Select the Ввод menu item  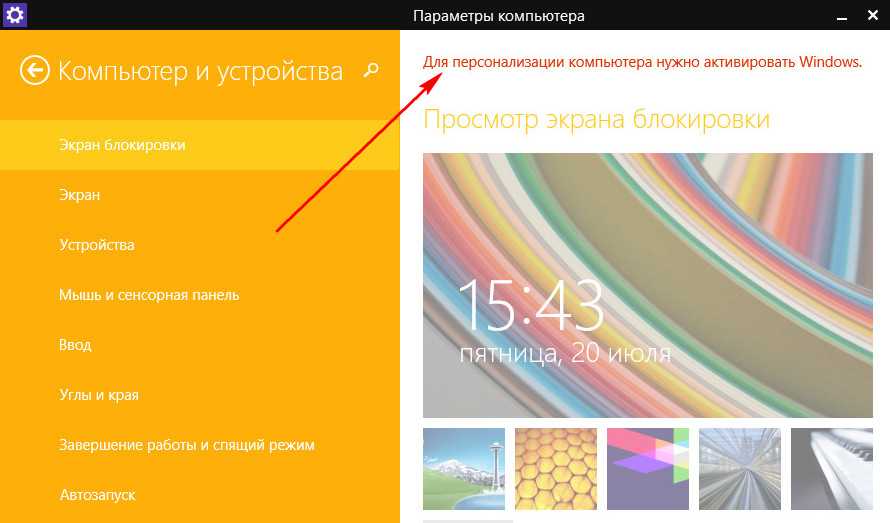click(x=75, y=345)
